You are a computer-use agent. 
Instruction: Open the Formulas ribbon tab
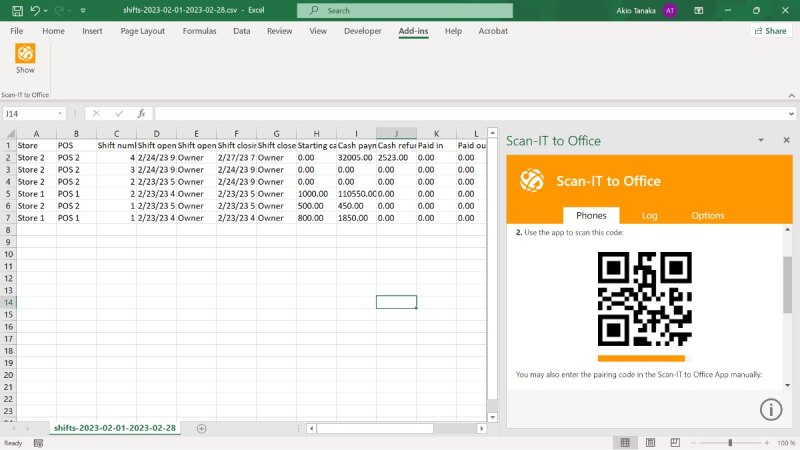[199, 31]
